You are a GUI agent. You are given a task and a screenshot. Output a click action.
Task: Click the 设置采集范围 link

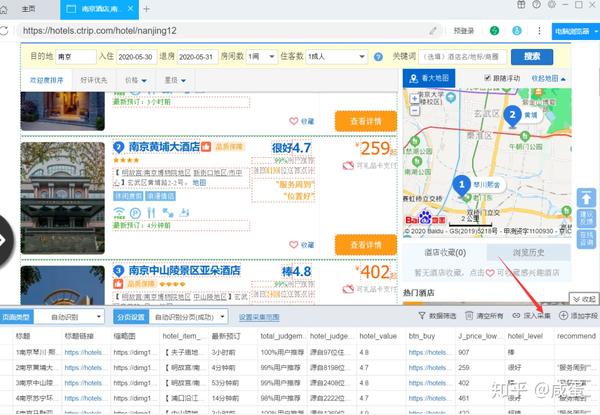point(259,317)
